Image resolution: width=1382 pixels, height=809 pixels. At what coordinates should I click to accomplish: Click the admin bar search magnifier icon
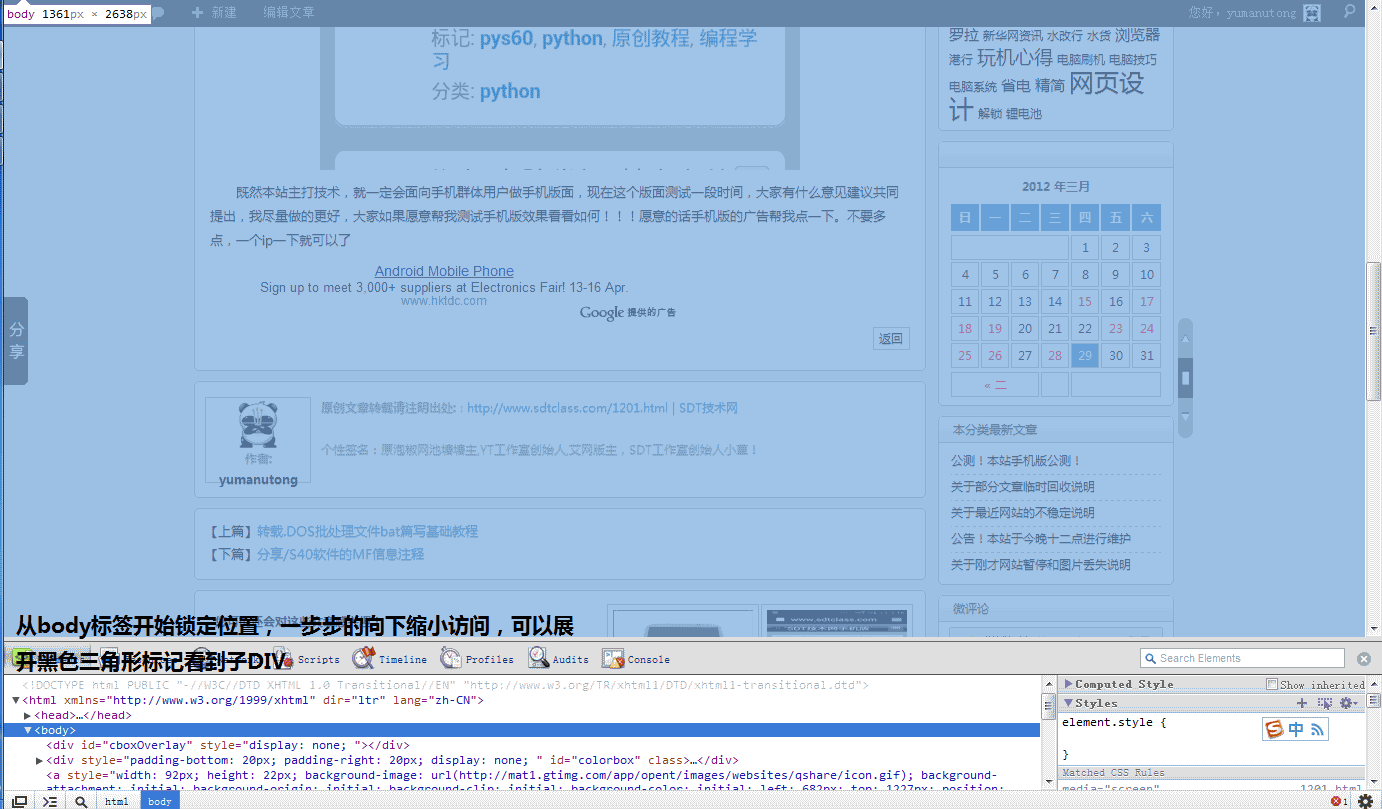click(x=1349, y=12)
